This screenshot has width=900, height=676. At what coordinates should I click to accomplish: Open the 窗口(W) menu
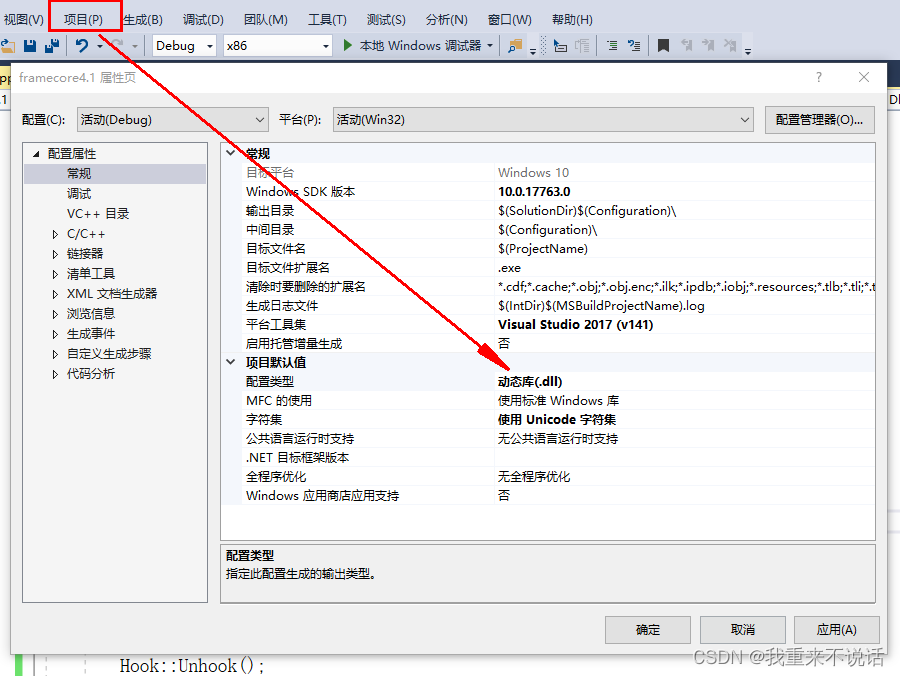pyautogui.click(x=510, y=20)
